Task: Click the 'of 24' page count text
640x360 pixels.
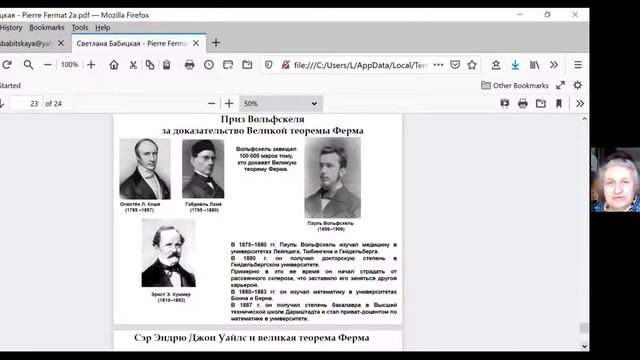Action: click(x=53, y=104)
